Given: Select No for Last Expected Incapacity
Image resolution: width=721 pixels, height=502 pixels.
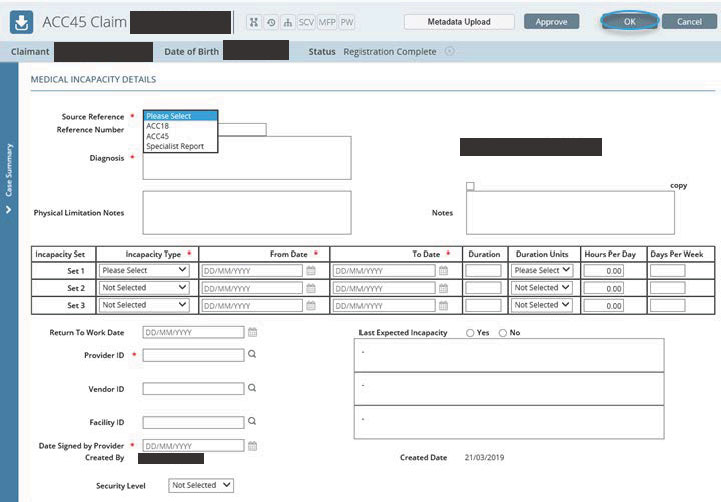Looking at the screenshot, I should tap(502, 333).
